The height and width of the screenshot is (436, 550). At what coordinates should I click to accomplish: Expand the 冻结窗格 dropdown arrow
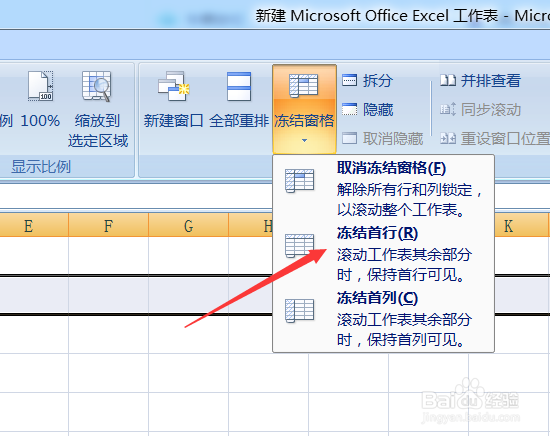click(x=304, y=140)
